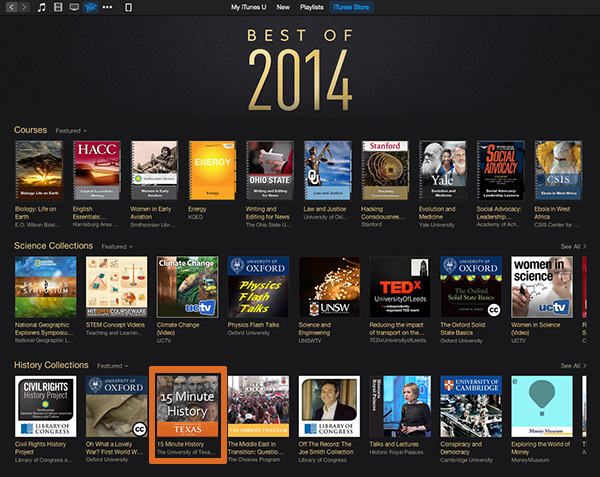Viewport: 600px width, 477px height.
Task: Open the TV Shows library icon
Action: (74, 7)
